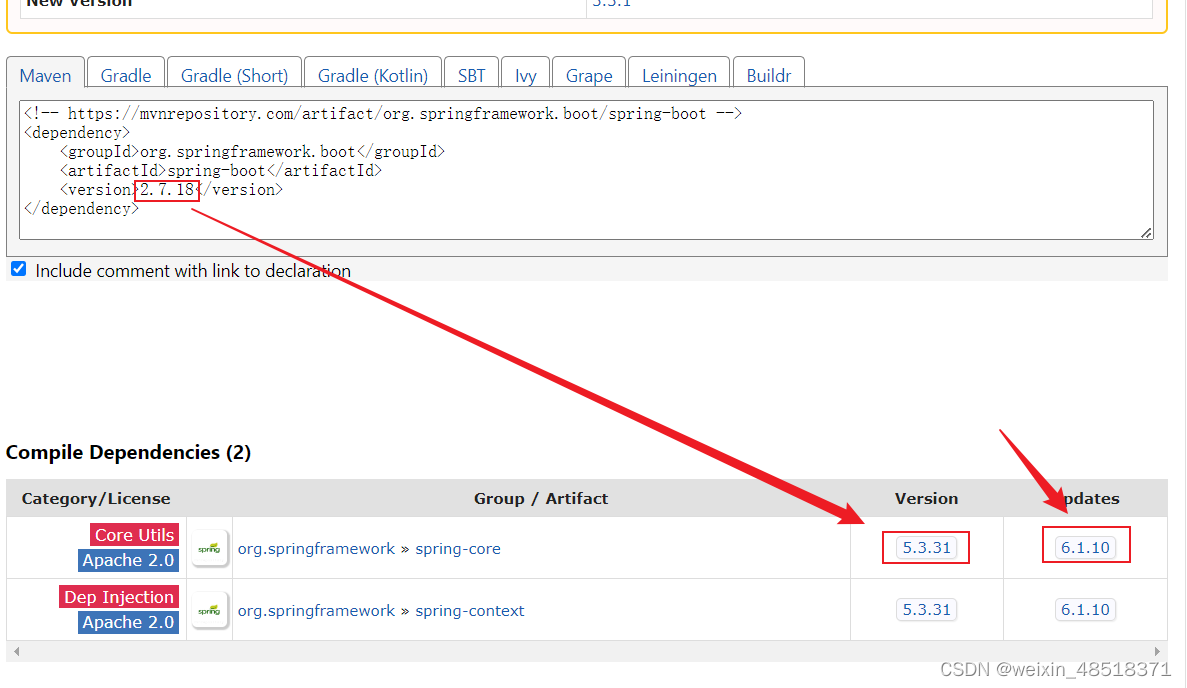
Task: Open the SBT tab
Action: 471,74
